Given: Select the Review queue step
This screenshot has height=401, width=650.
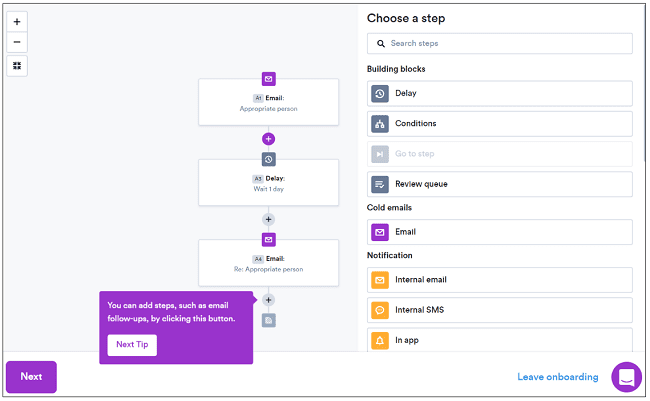Looking at the screenshot, I should pos(499,184).
